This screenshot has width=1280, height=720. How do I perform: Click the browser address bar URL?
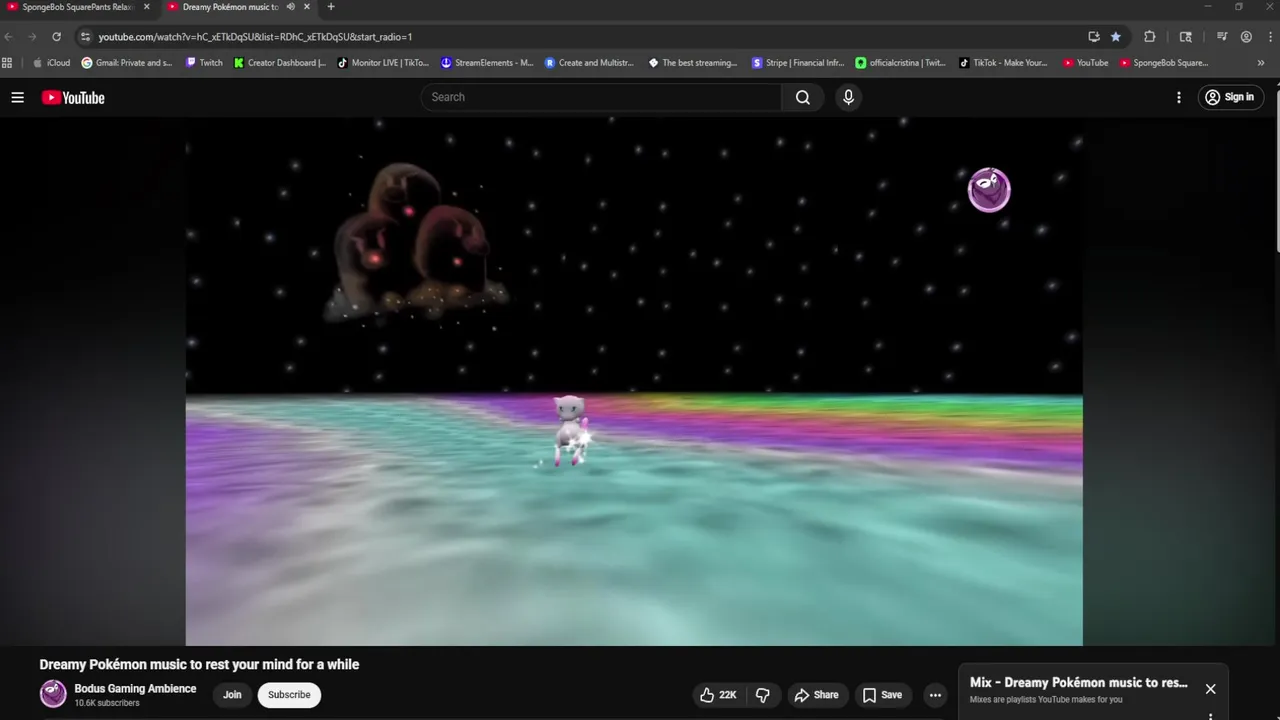coord(255,37)
